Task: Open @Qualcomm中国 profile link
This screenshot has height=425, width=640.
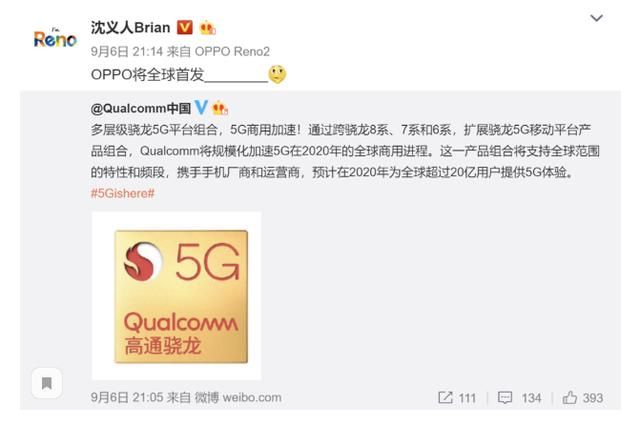Action: tap(140, 108)
